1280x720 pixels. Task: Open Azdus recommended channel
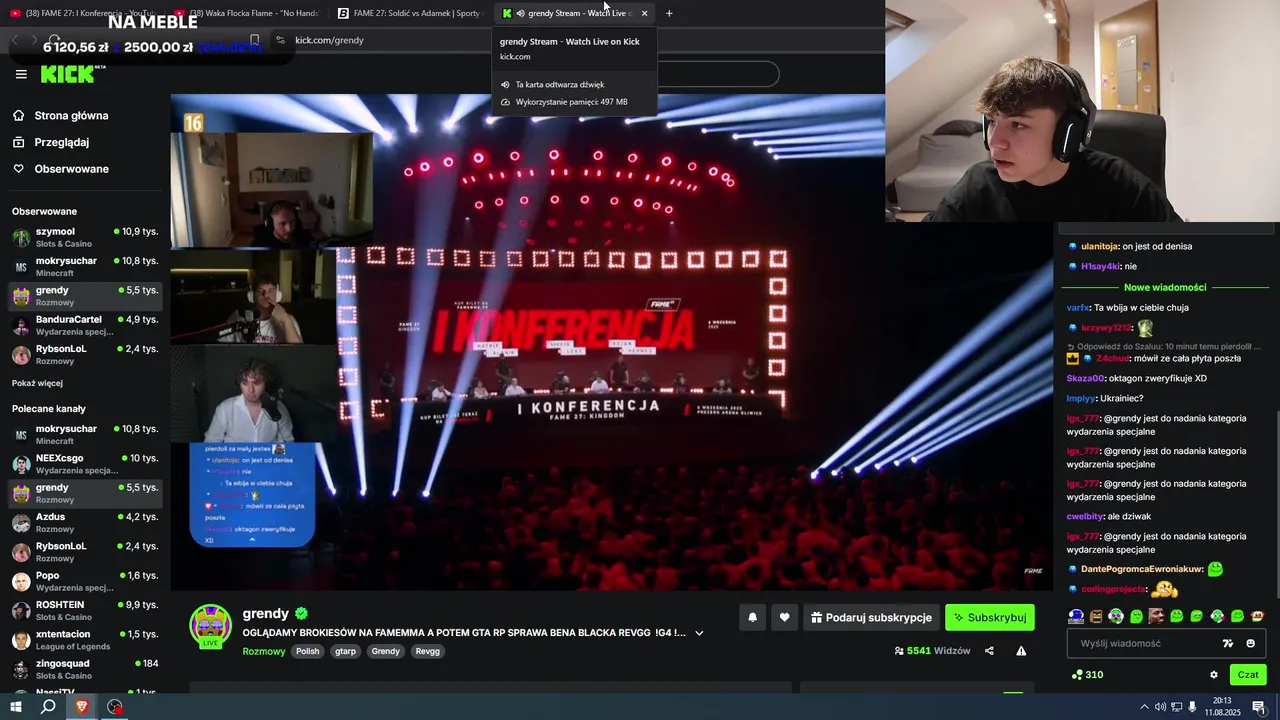(85, 523)
